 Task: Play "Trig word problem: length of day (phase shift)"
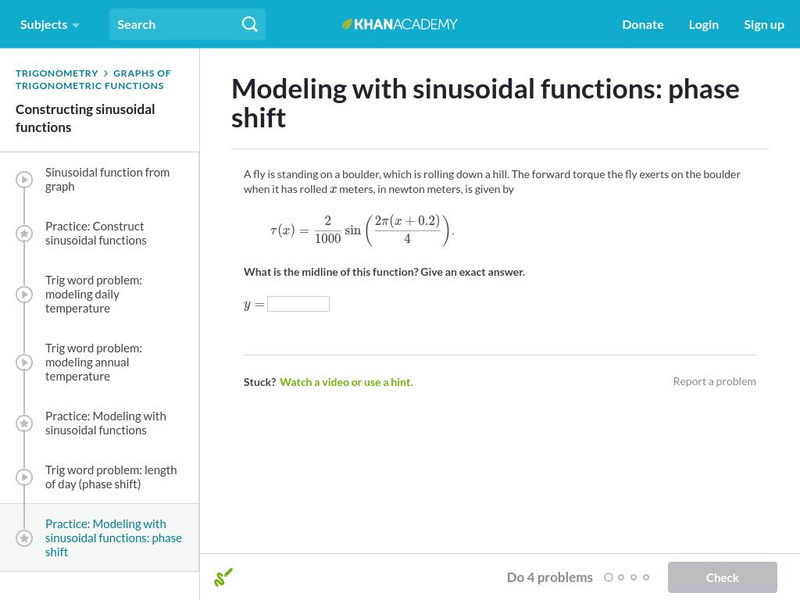(x=22, y=477)
